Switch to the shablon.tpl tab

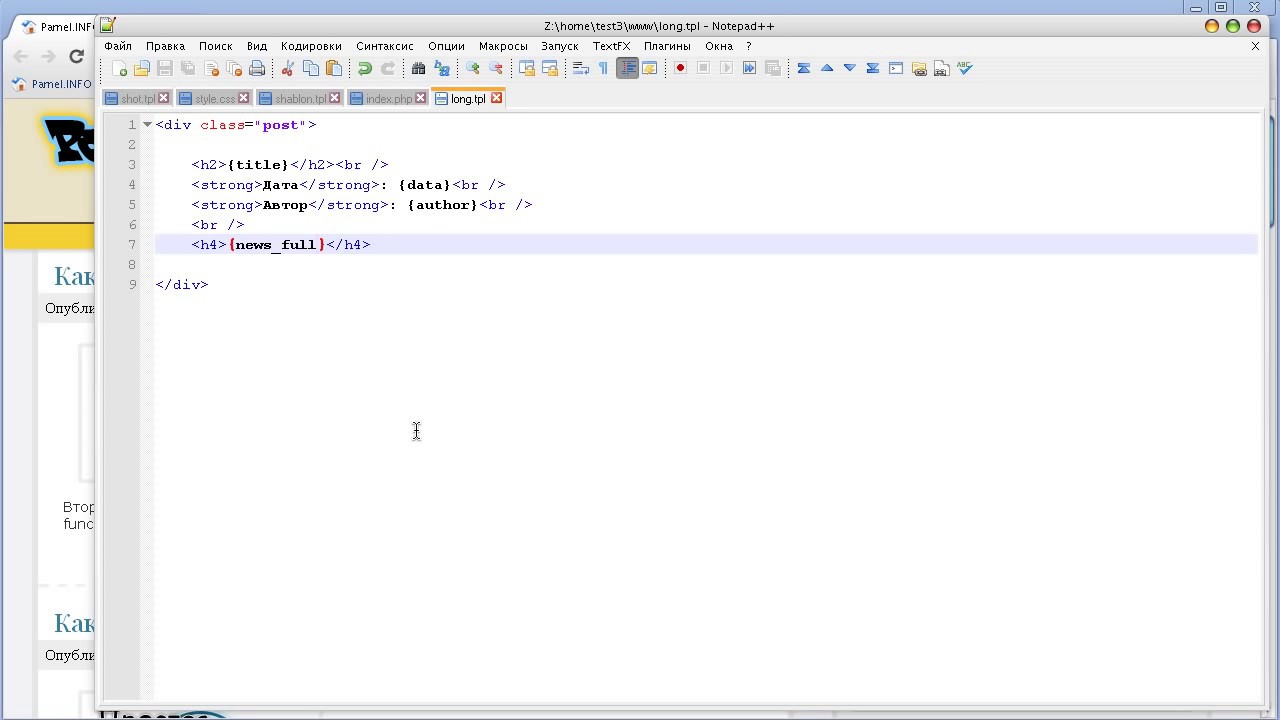[x=300, y=98]
